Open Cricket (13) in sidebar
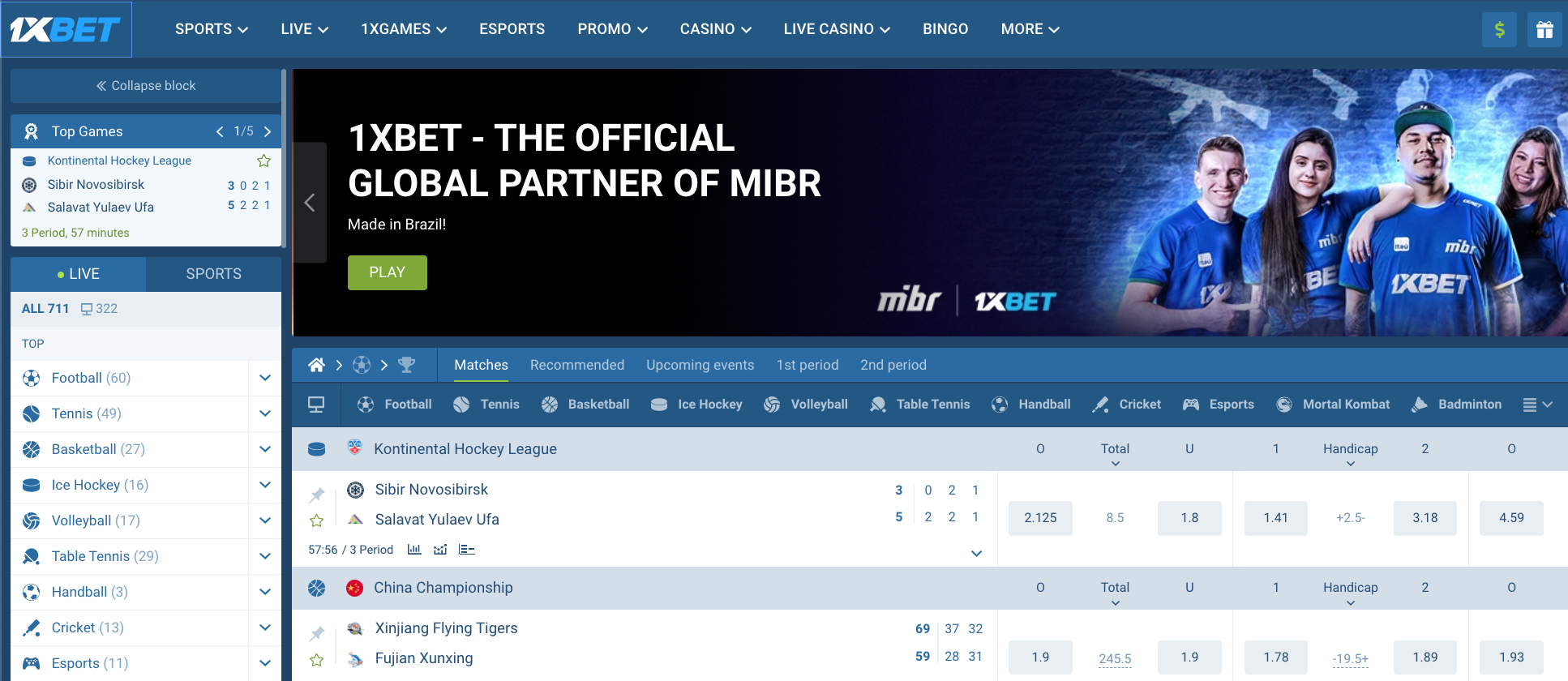The height and width of the screenshot is (681, 1568). [88, 627]
